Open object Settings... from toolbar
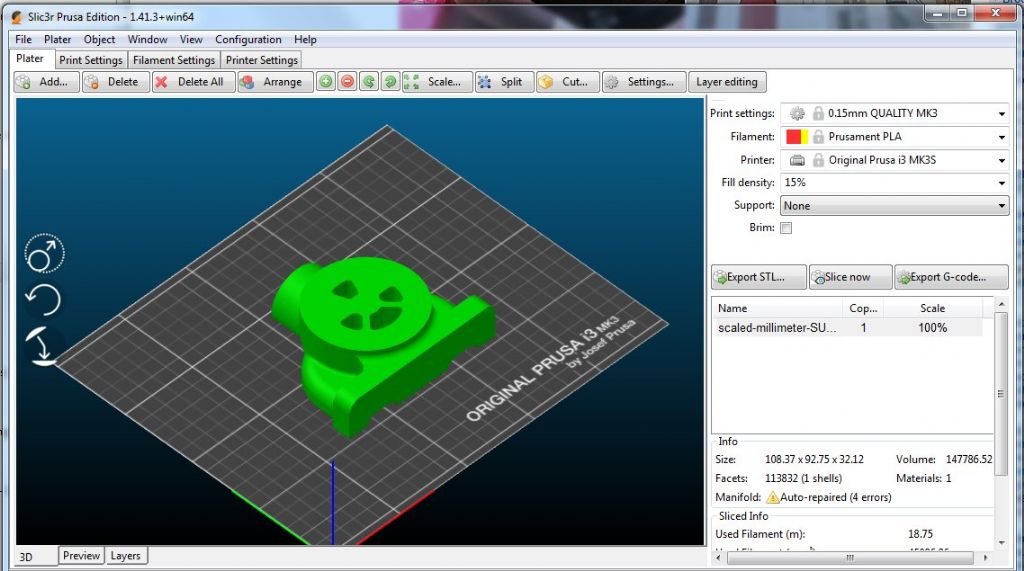1024x571 pixels. click(644, 82)
